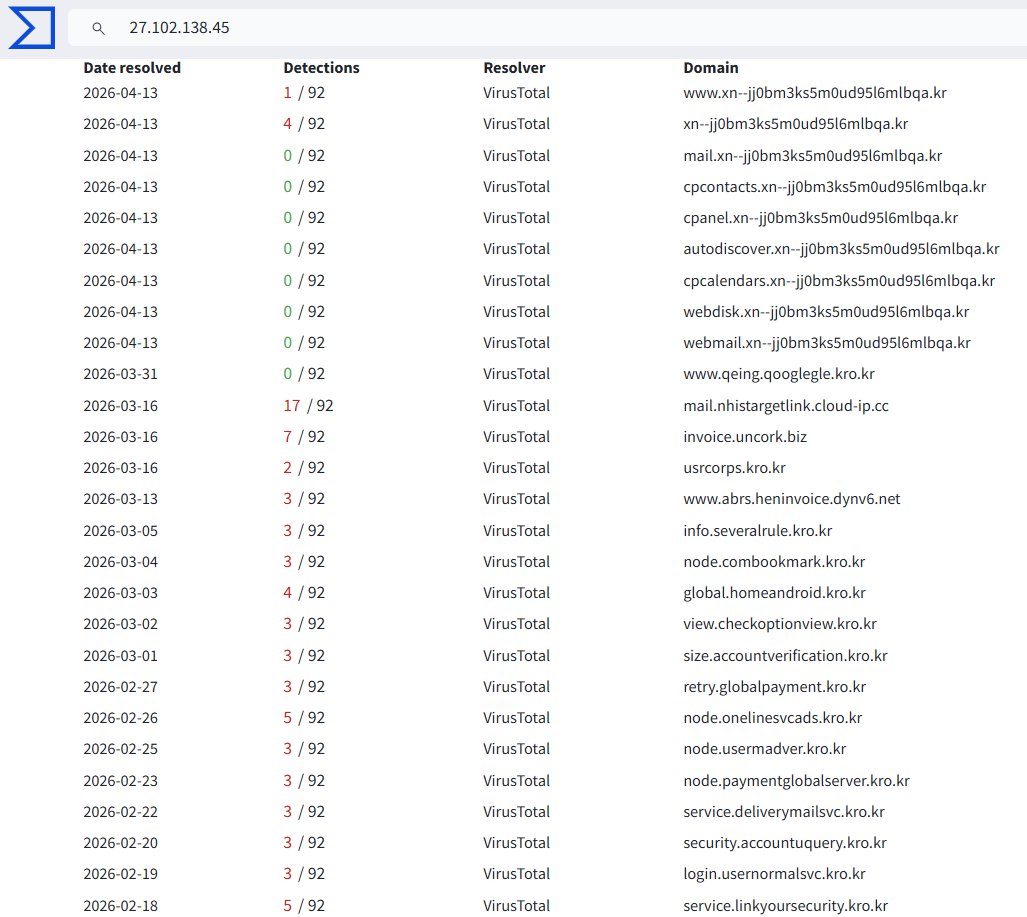Click domain node.paymentglobalserver.kro.kr

[796, 781]
